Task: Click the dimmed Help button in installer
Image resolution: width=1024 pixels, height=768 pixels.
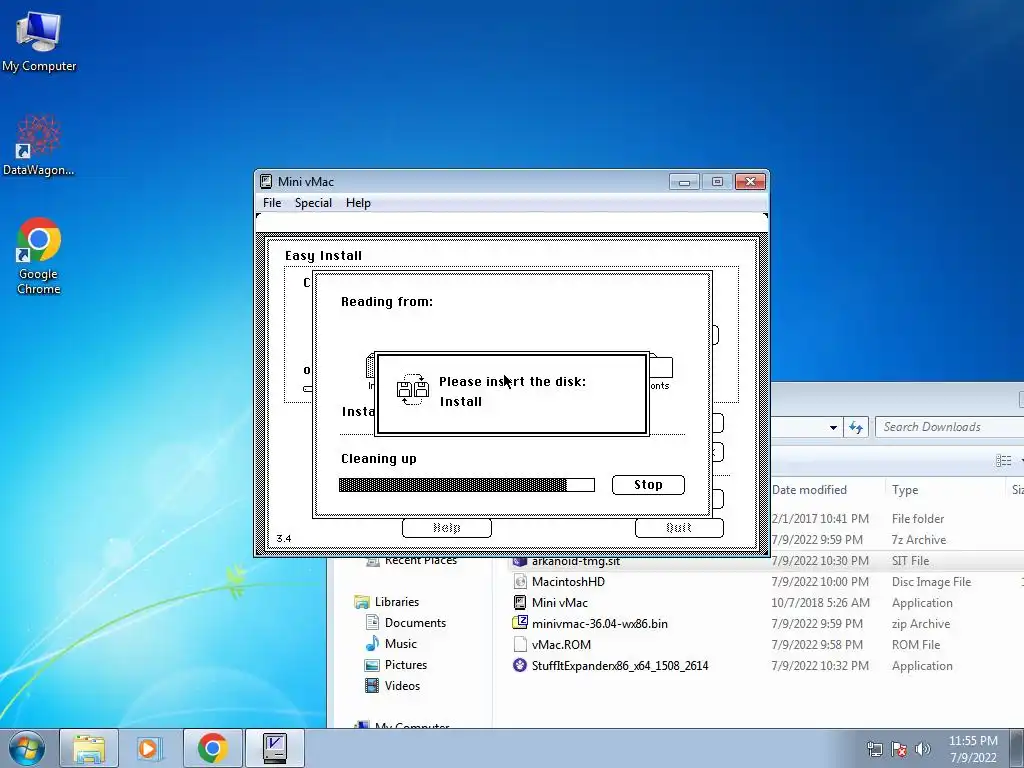Action: (447, 528)
